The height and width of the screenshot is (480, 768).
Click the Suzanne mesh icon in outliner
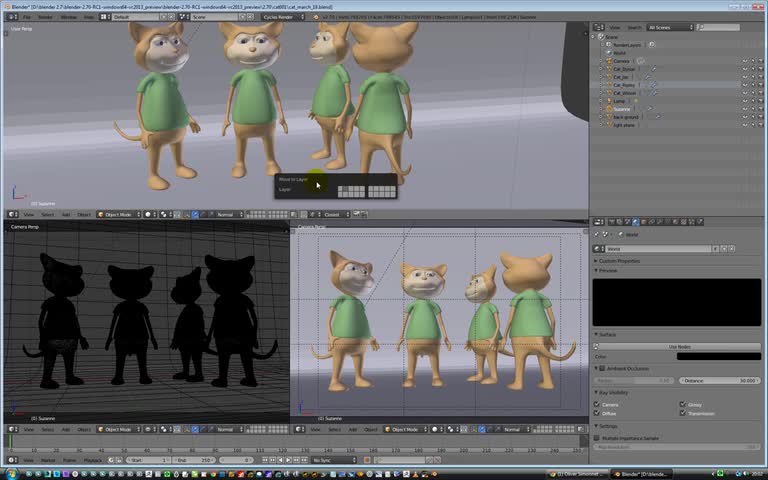pos(609,109)
